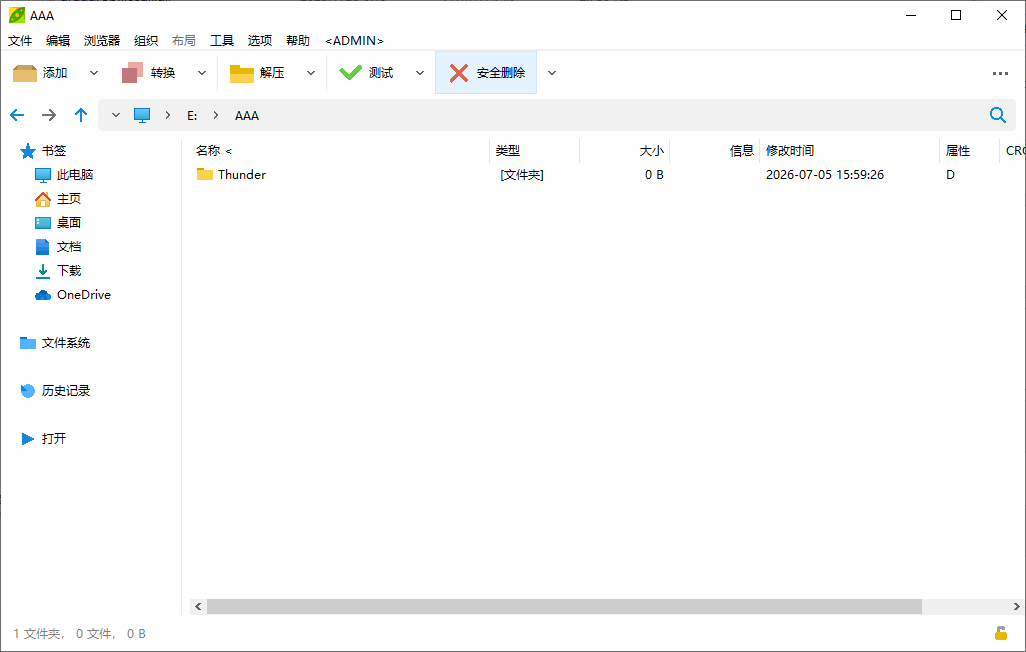Click the 打开 play arrow icon
This screenshot has width=1026, height=652.
point(27,439)
